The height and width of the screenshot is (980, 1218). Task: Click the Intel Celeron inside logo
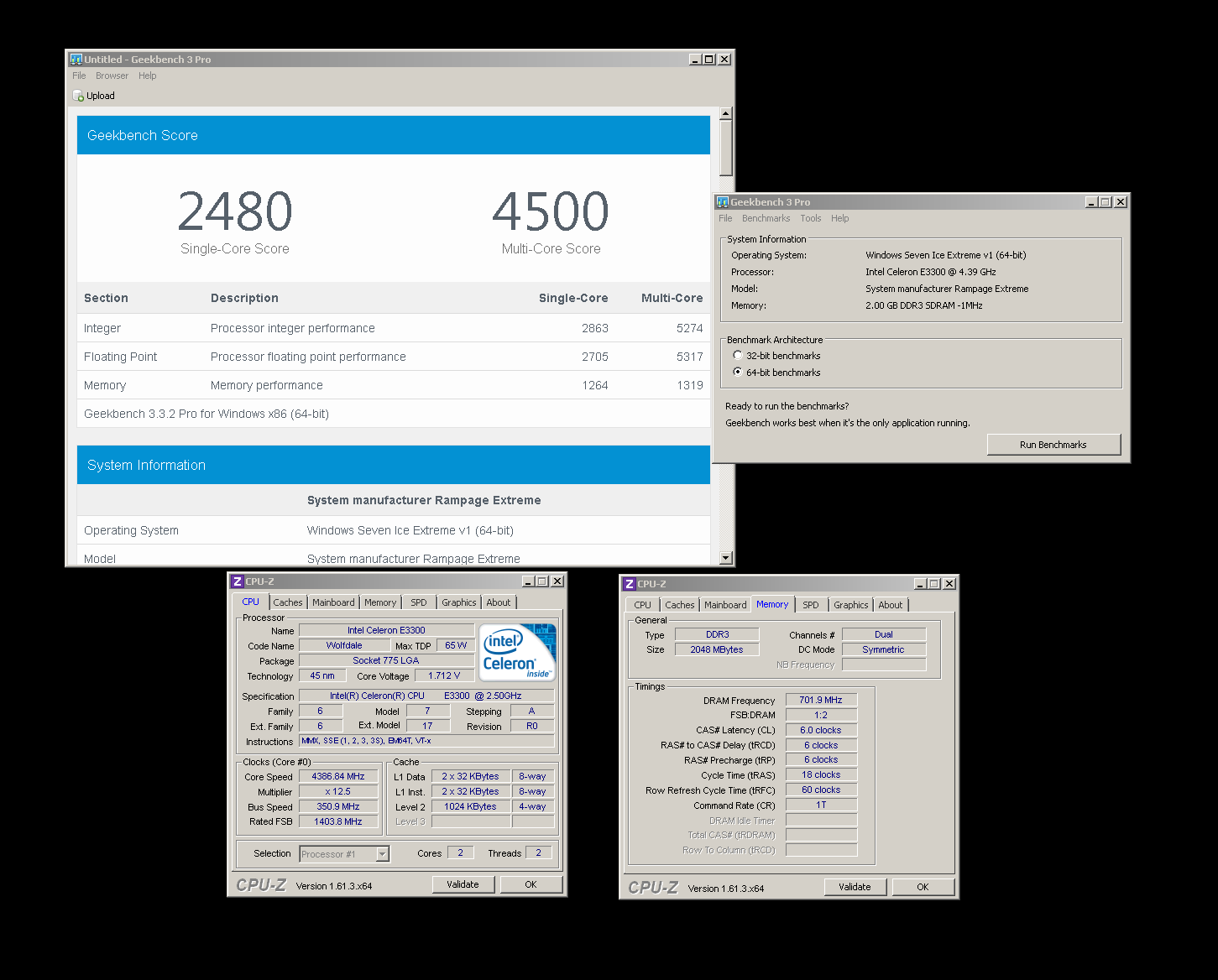pos(518,652)
